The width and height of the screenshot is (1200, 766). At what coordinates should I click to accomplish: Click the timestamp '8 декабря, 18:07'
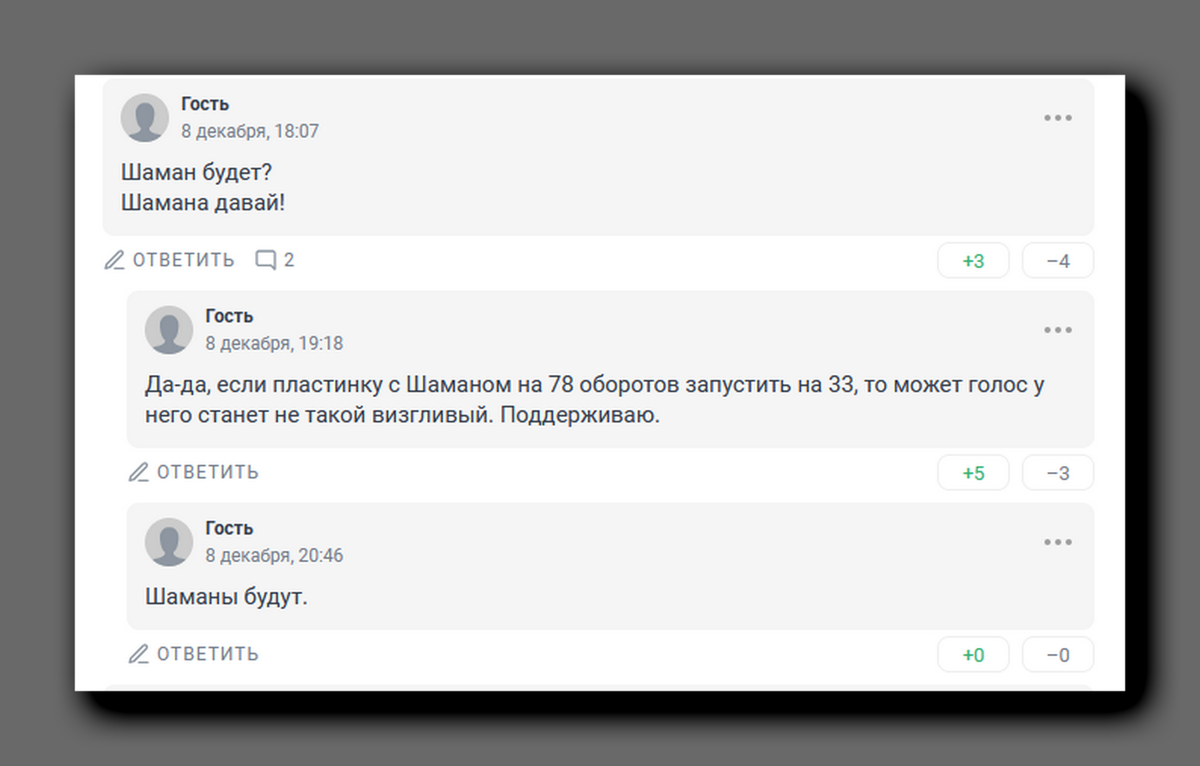pos(249,130)
